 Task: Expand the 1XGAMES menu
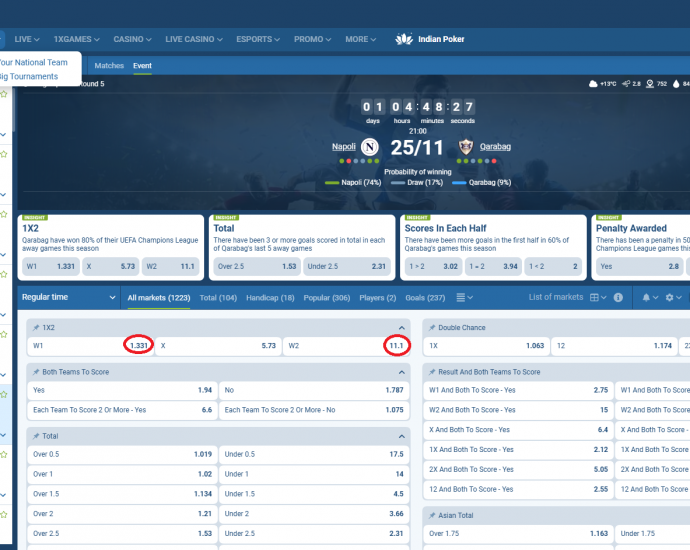pyautogui.click(x=77, y=39)
